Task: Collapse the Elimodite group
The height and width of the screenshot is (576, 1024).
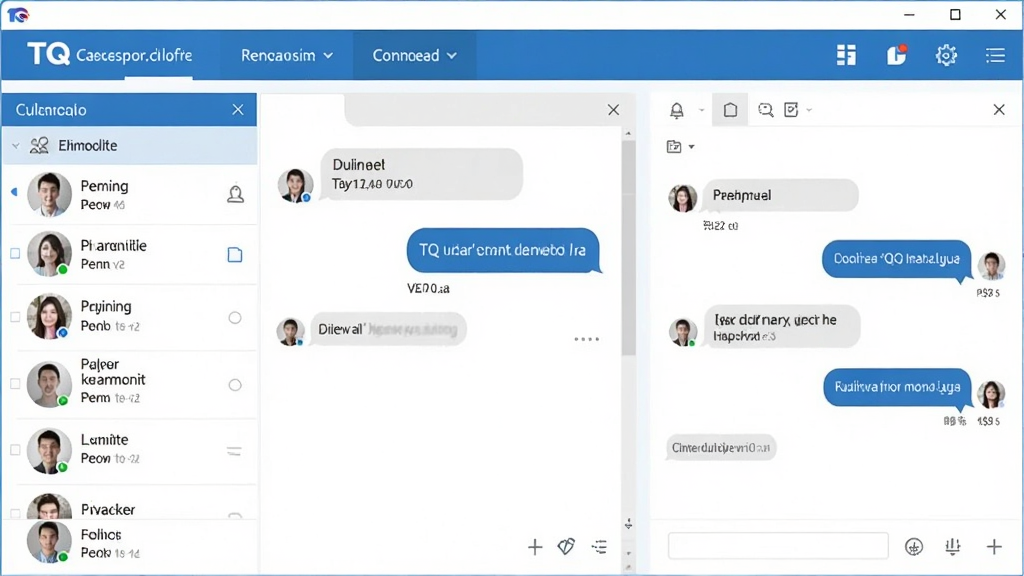Action: (16, 146)
